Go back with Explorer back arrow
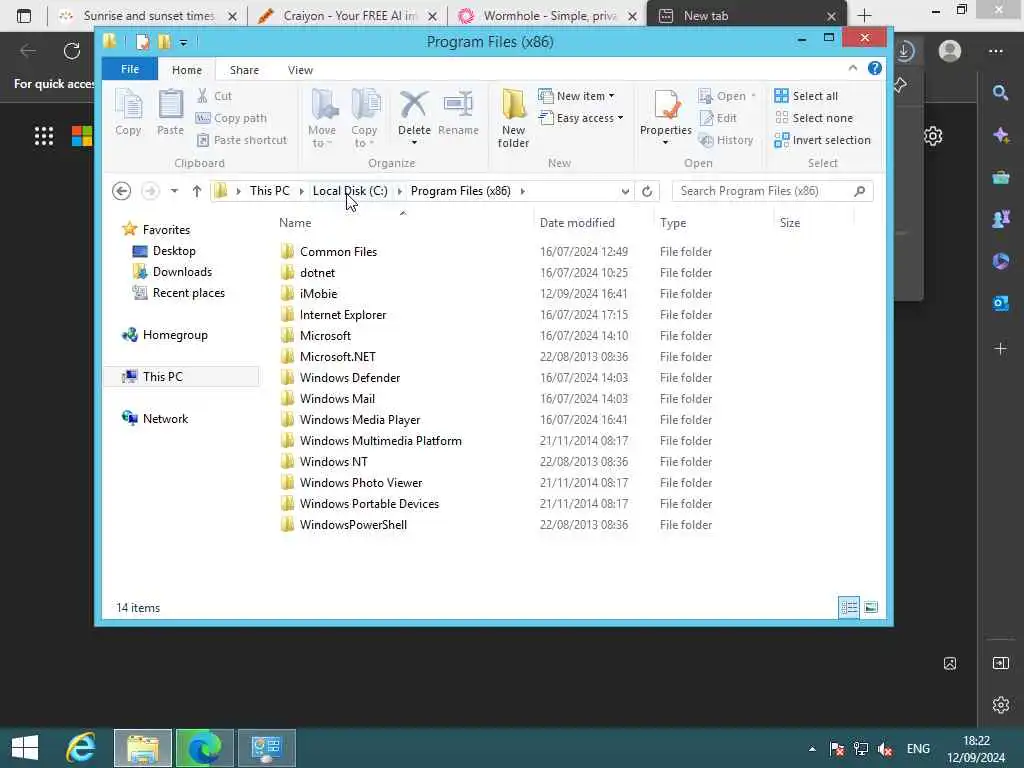The width and height of the screenshot is (1024, 768). click(x=121, y=191)
